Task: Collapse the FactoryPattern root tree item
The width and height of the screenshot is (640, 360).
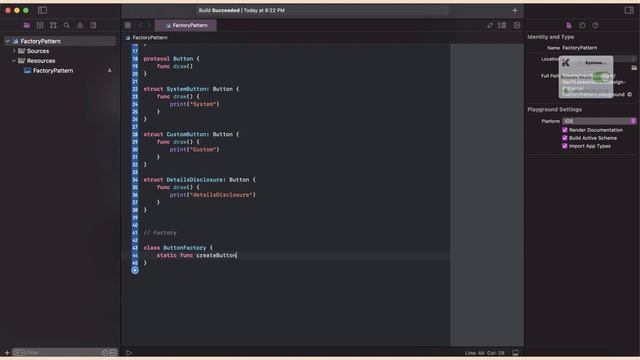Action: pyautogui.click(x=7, y=41)
